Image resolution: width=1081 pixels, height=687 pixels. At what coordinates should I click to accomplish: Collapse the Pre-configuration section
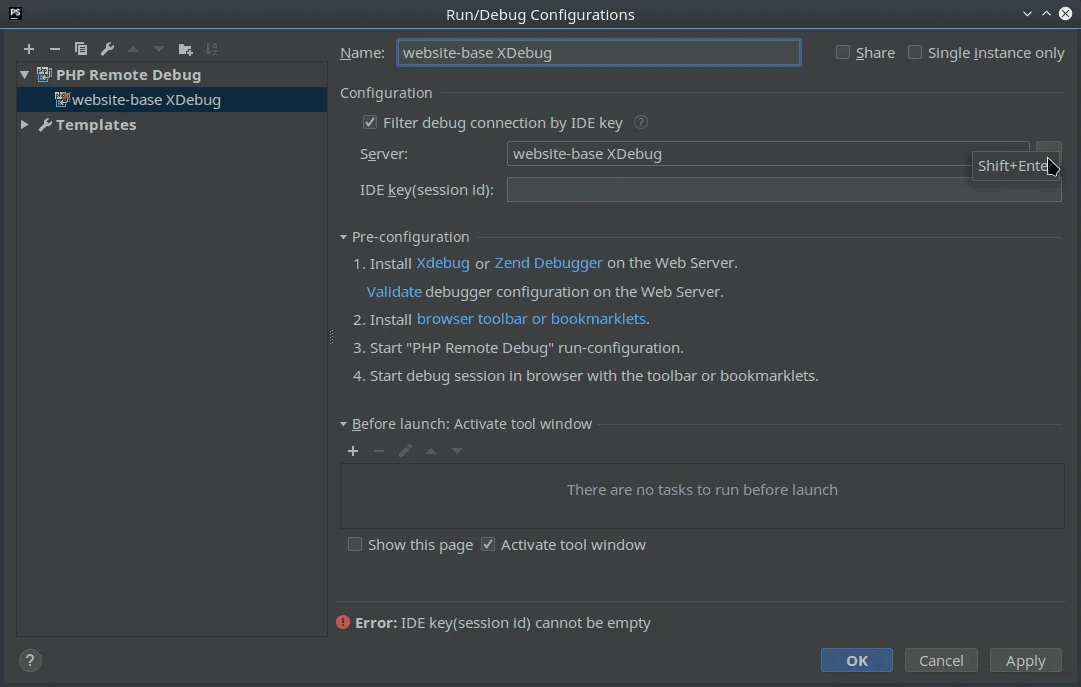(x=343, y=237)
